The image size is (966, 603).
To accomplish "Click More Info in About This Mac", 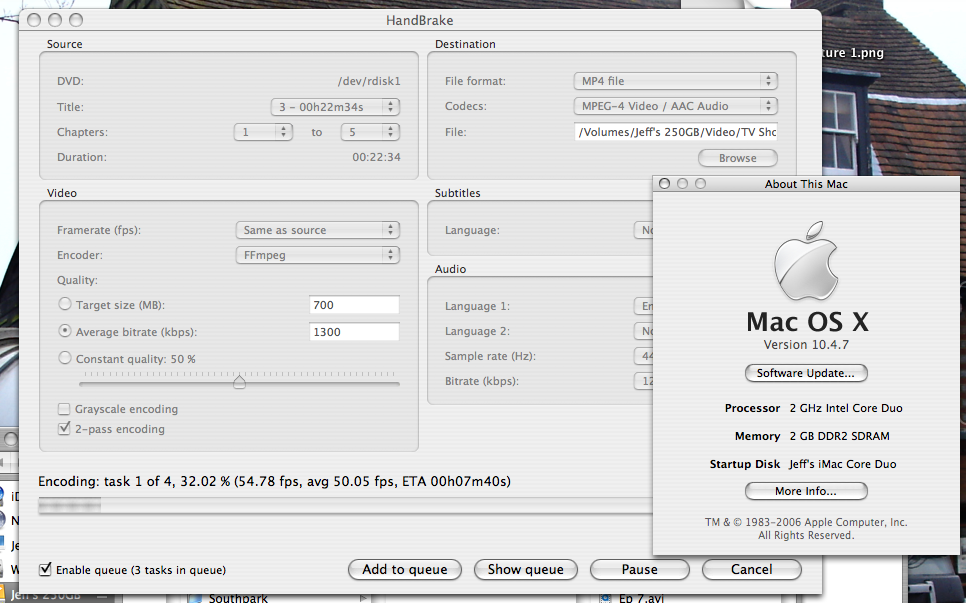I will pyautogui.click(x=806, y=492).
